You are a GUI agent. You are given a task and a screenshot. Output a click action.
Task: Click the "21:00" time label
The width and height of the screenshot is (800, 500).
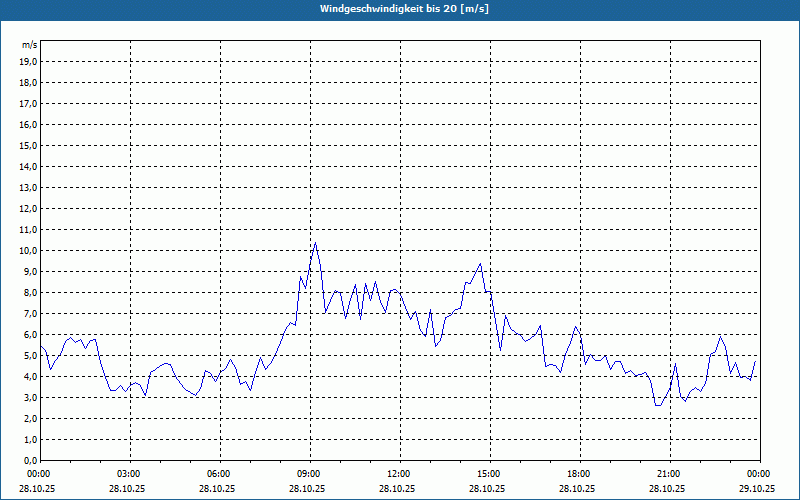[670, 474]
